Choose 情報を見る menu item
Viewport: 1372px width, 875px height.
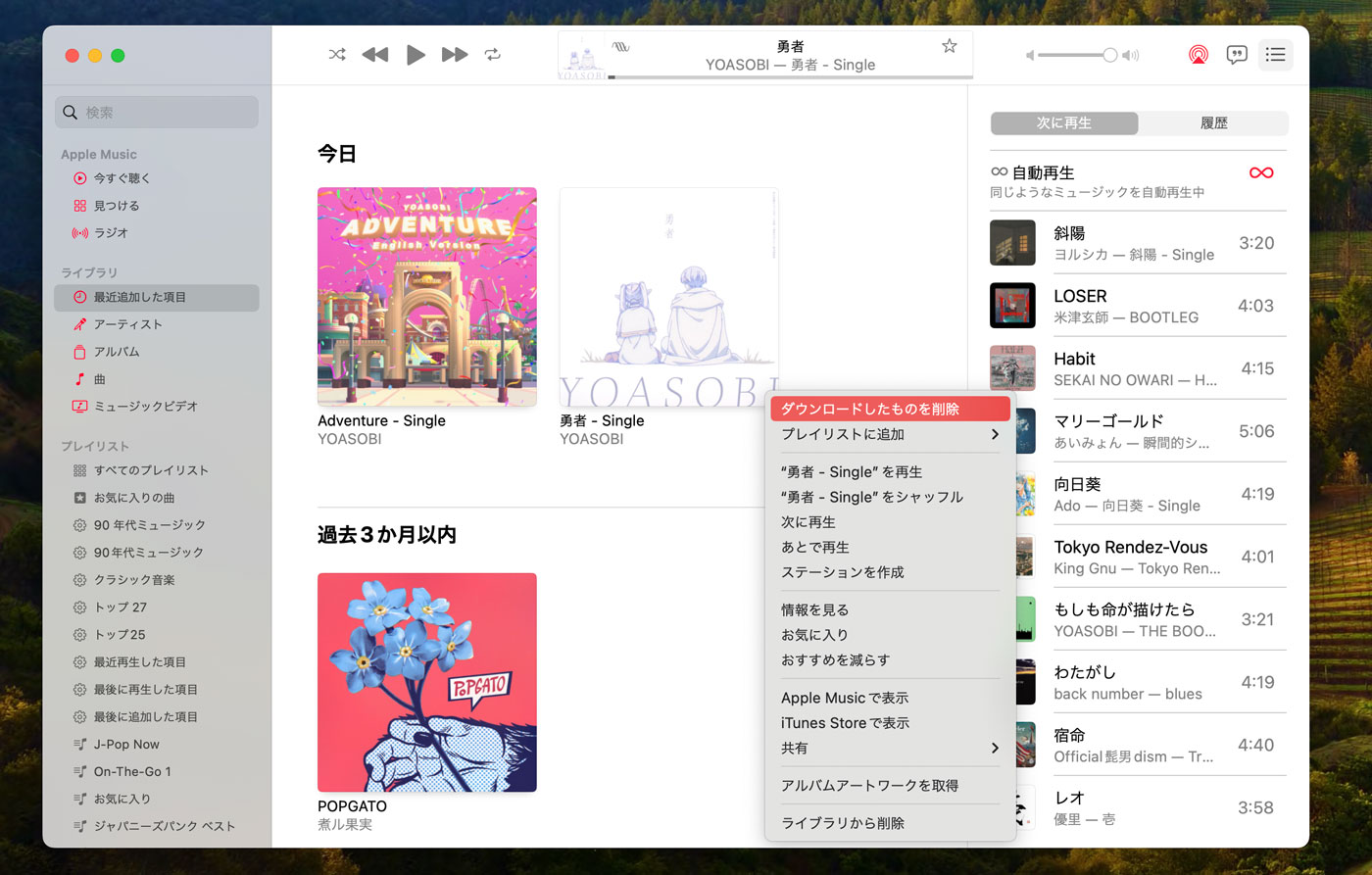pos(890,609)
